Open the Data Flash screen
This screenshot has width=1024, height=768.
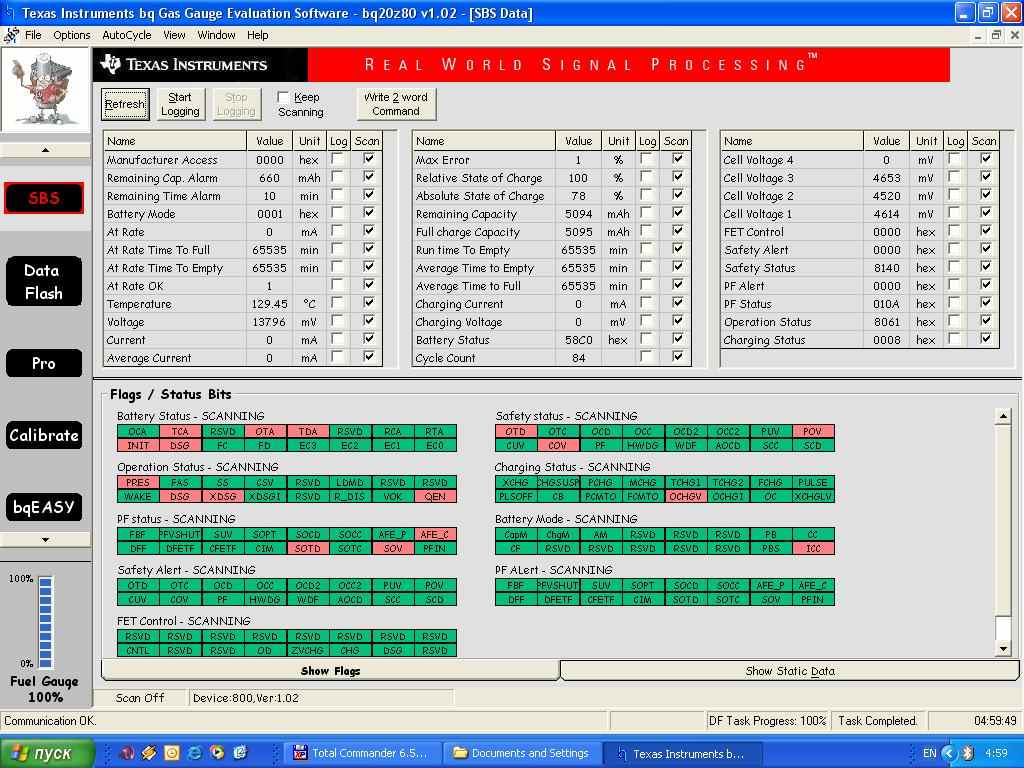pyautogui.click(x=44, y=281)
